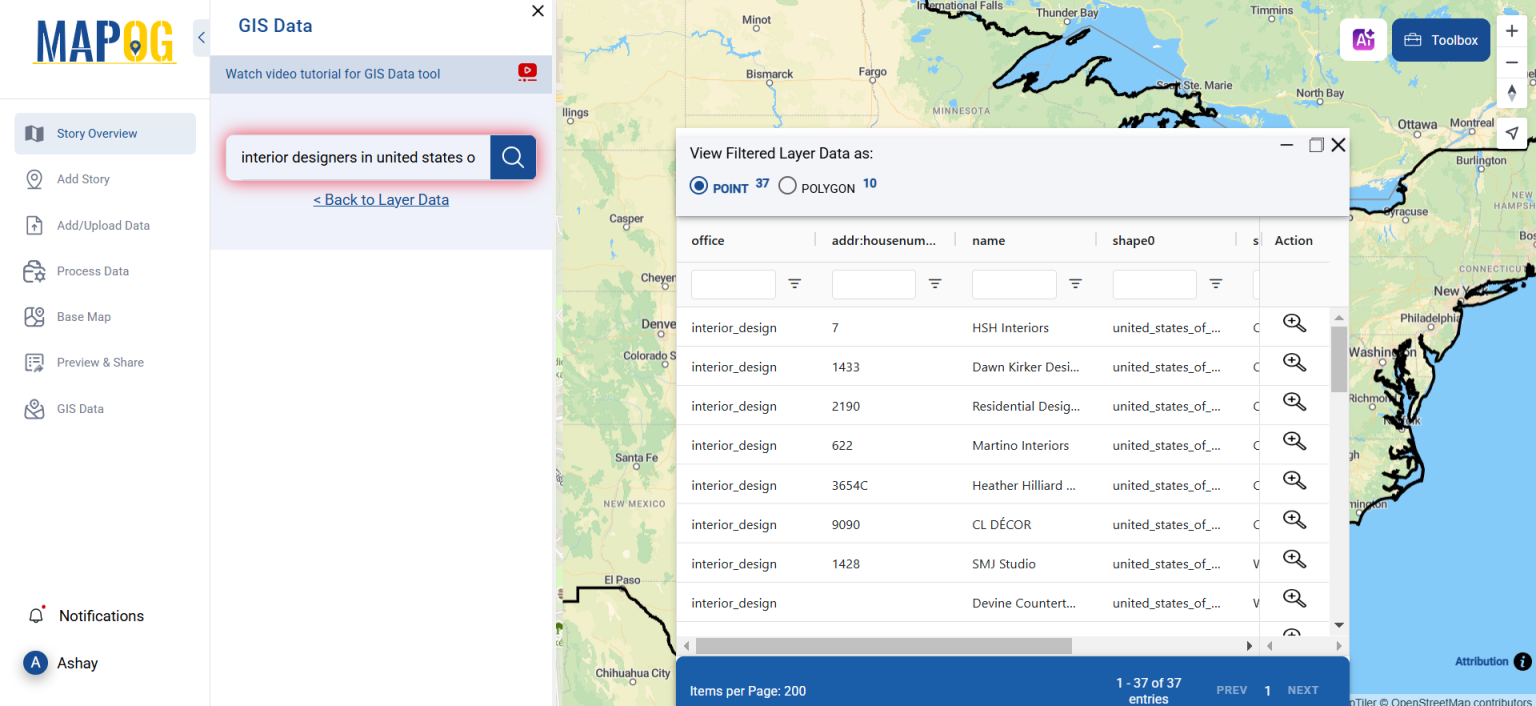Select the POLYGON radio button

pyautogui.click(x=787, y=185)
